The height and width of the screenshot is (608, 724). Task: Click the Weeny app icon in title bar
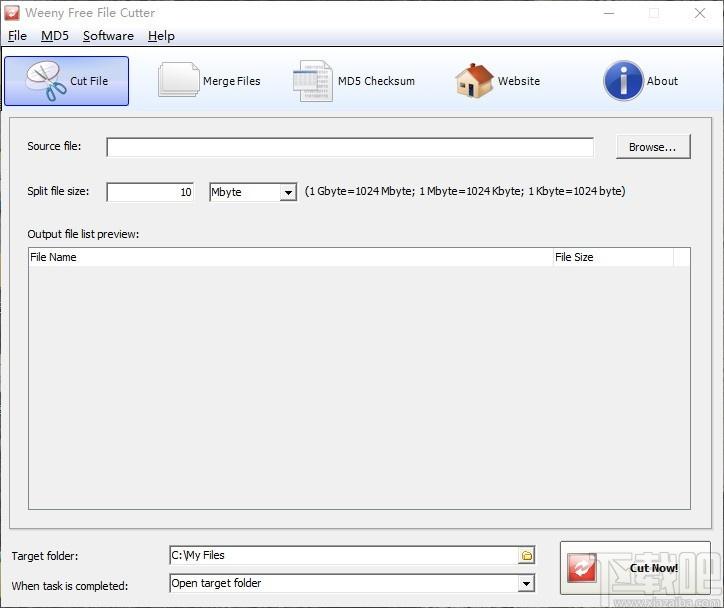pyautogui.click(x=12, y=13)
